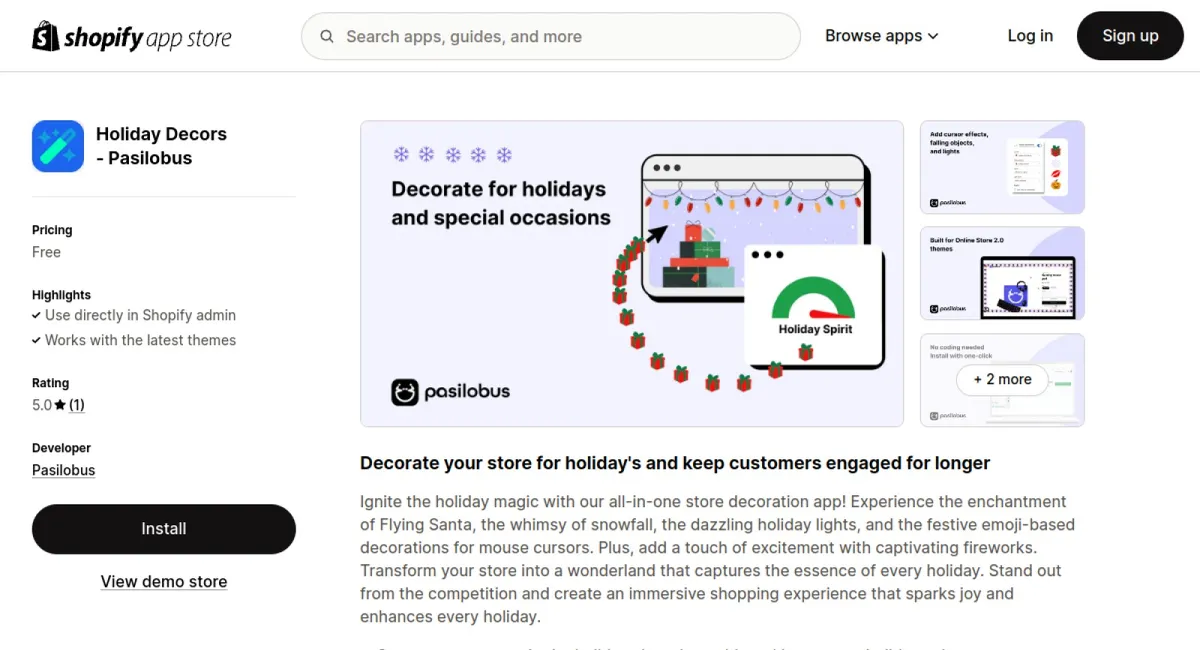Click the search magnifier icon
The image size is (1200, 650).
click(327, 37)
